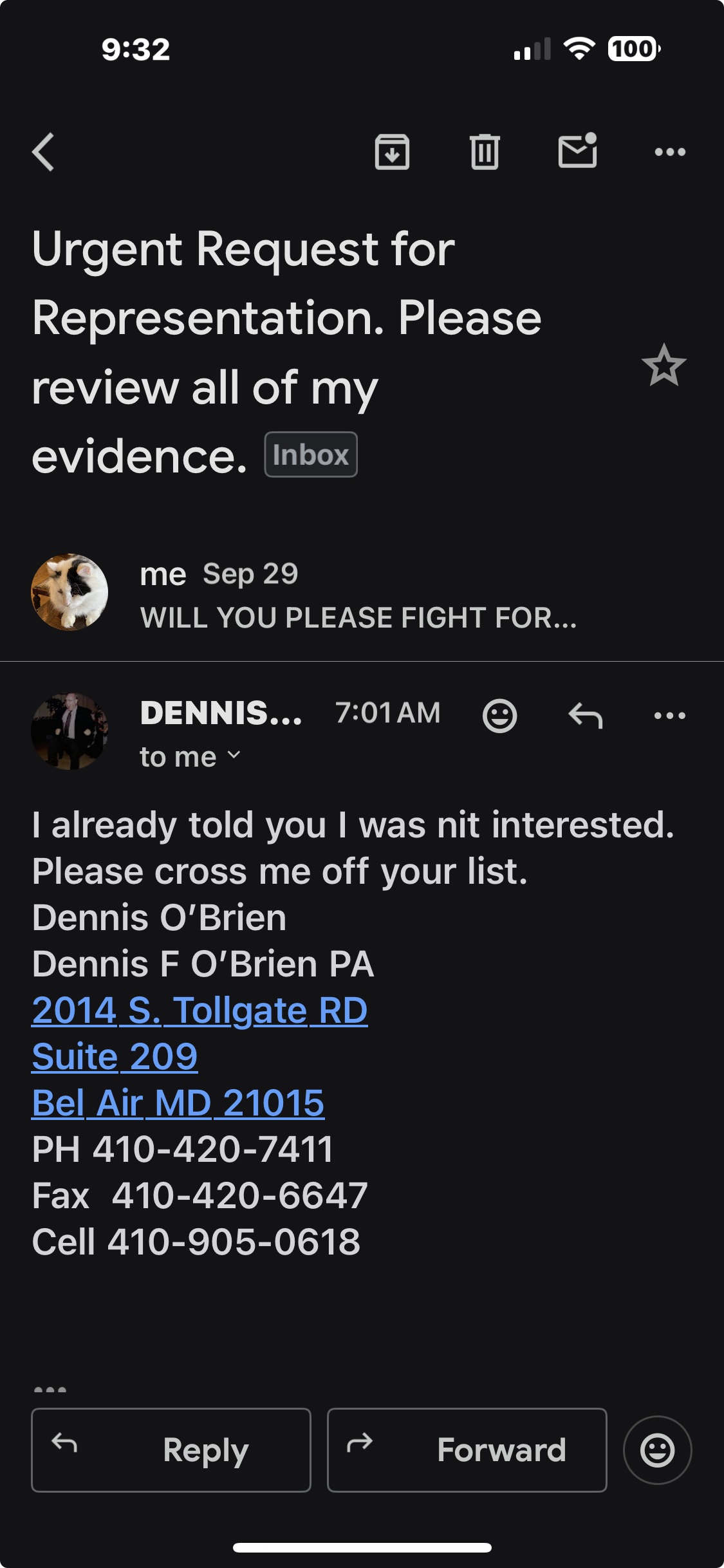The height and width of the screenshot is (1568, 724).
Task: Open the 2014 S. Tollgate RD link
Action: point(200,1011)
